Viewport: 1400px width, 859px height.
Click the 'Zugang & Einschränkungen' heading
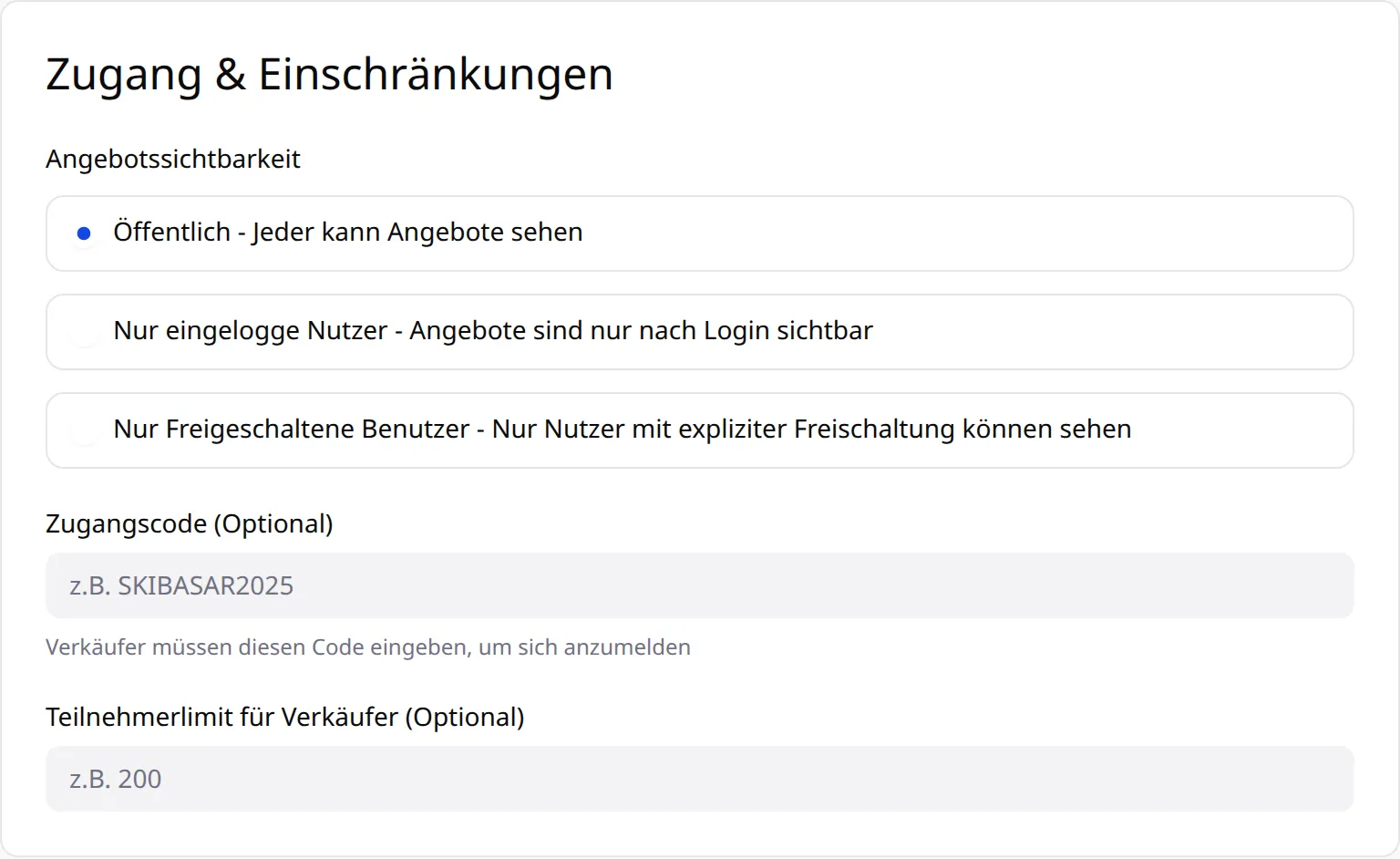329,75
